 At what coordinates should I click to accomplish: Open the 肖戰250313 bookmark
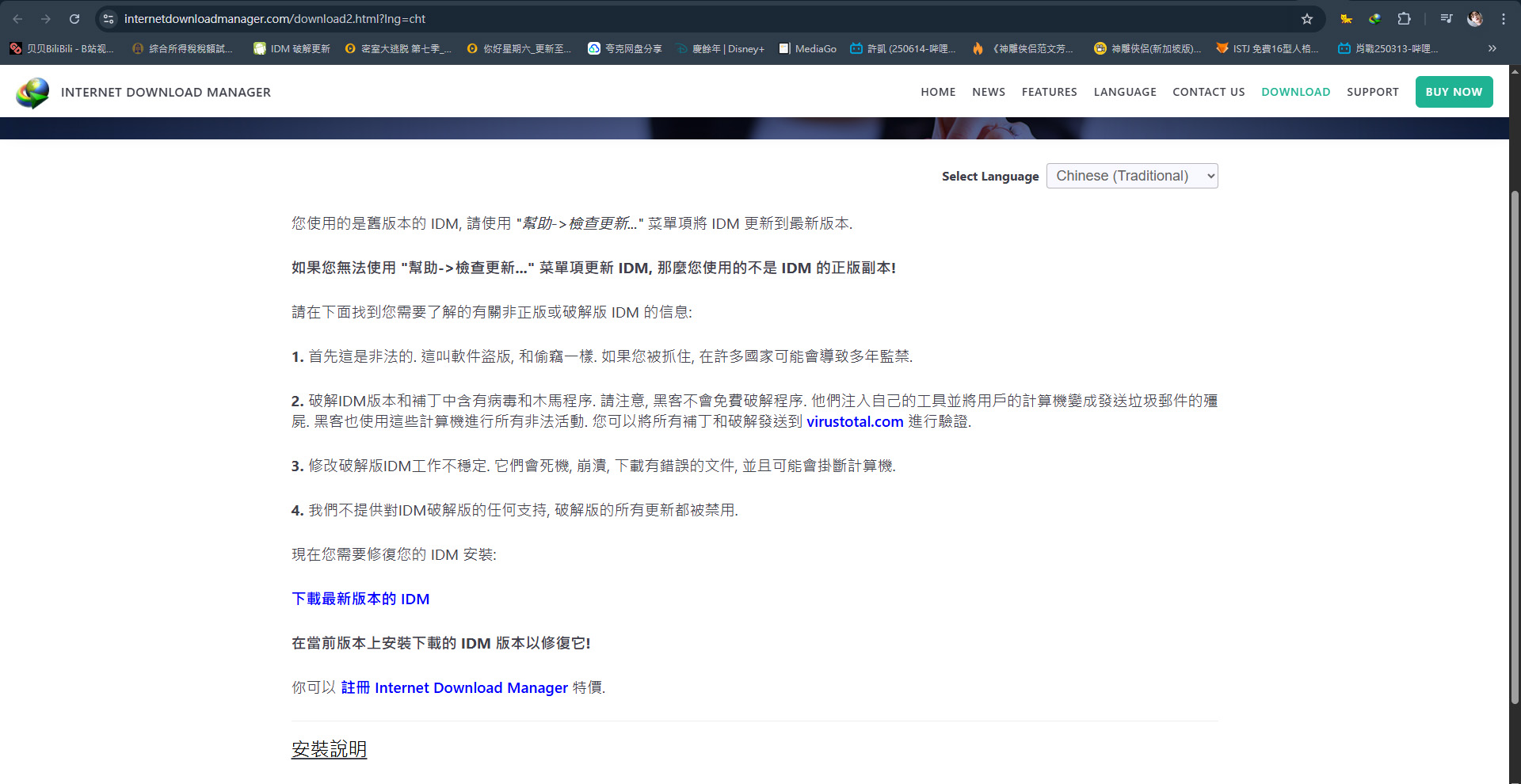[1389, 48]
